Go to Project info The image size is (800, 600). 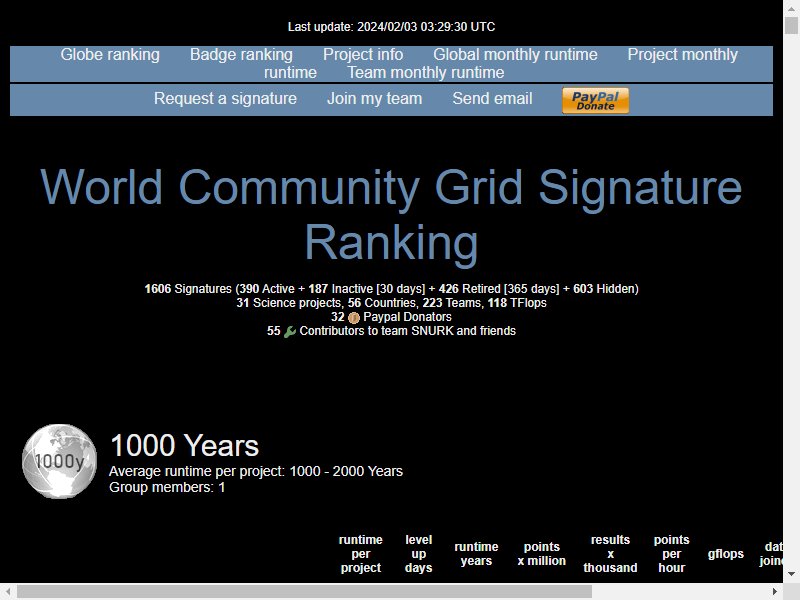pyautogui.click(x=363, y=55)
